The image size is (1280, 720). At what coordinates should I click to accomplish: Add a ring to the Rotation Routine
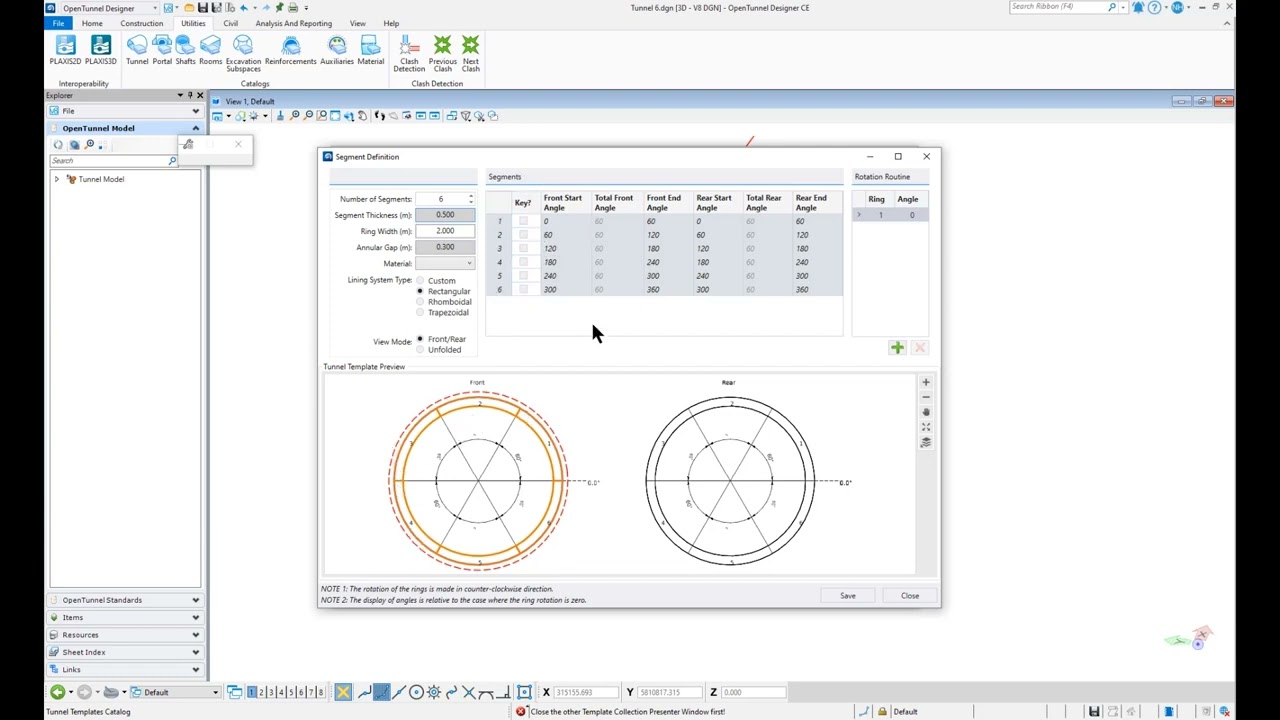[x=897, y=348]
